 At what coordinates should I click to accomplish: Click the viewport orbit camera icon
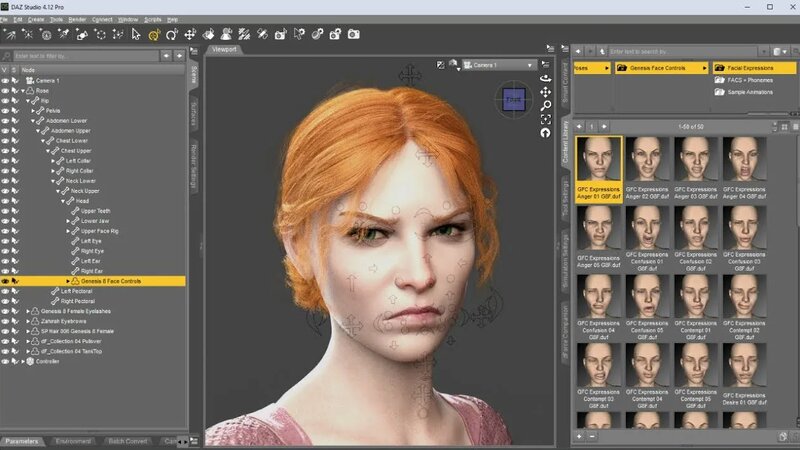pos(545,78)
